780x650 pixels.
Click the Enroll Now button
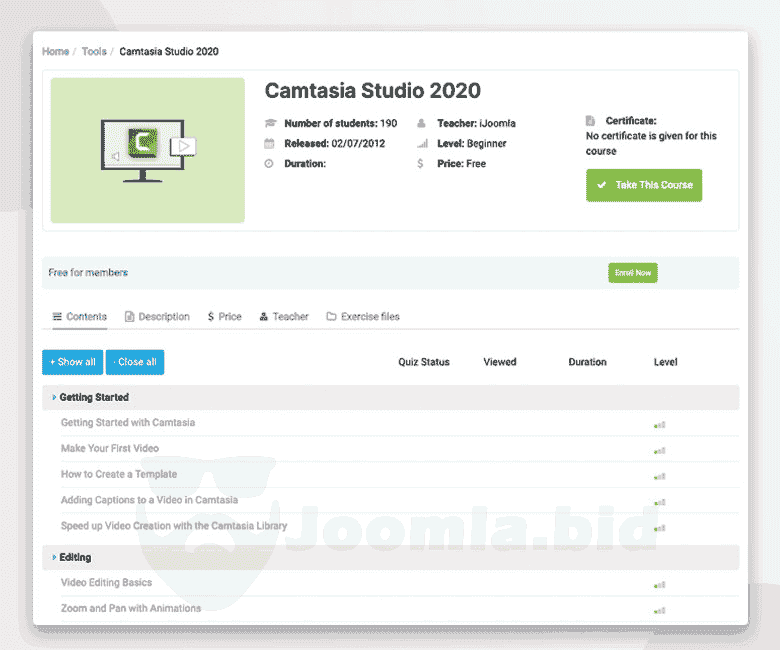coord(632,273)
